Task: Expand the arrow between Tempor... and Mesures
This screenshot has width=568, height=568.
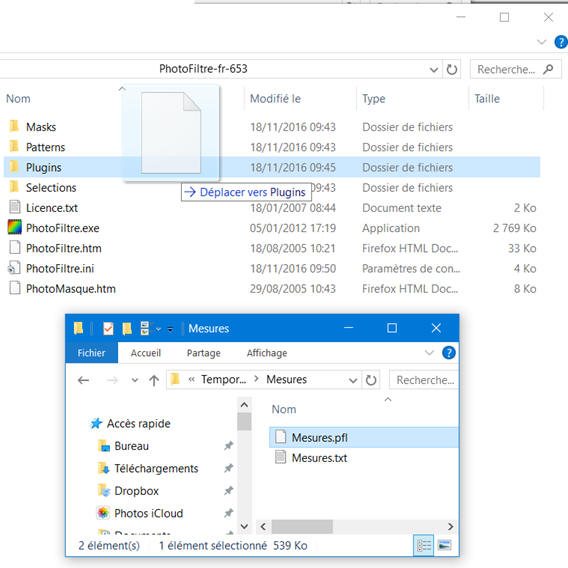Action: click(x=256, y=379)
